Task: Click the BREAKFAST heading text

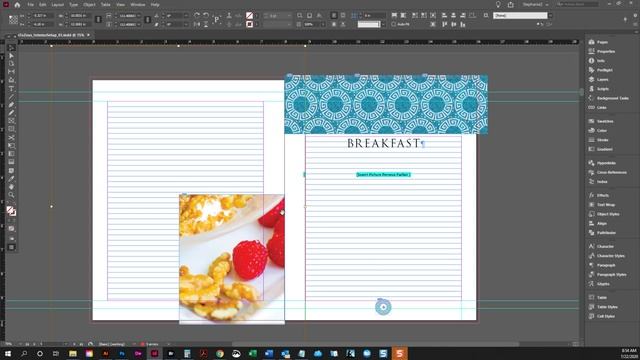Action: pyautogui.click(x=384, y=143)
